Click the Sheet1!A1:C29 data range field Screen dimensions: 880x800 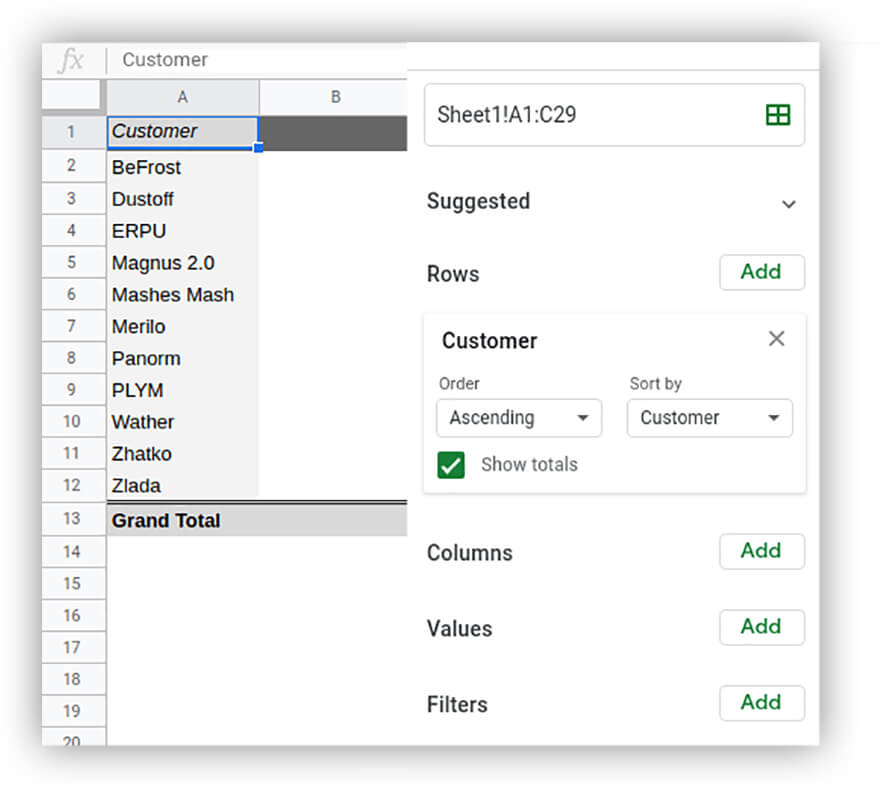coord(590,115)
